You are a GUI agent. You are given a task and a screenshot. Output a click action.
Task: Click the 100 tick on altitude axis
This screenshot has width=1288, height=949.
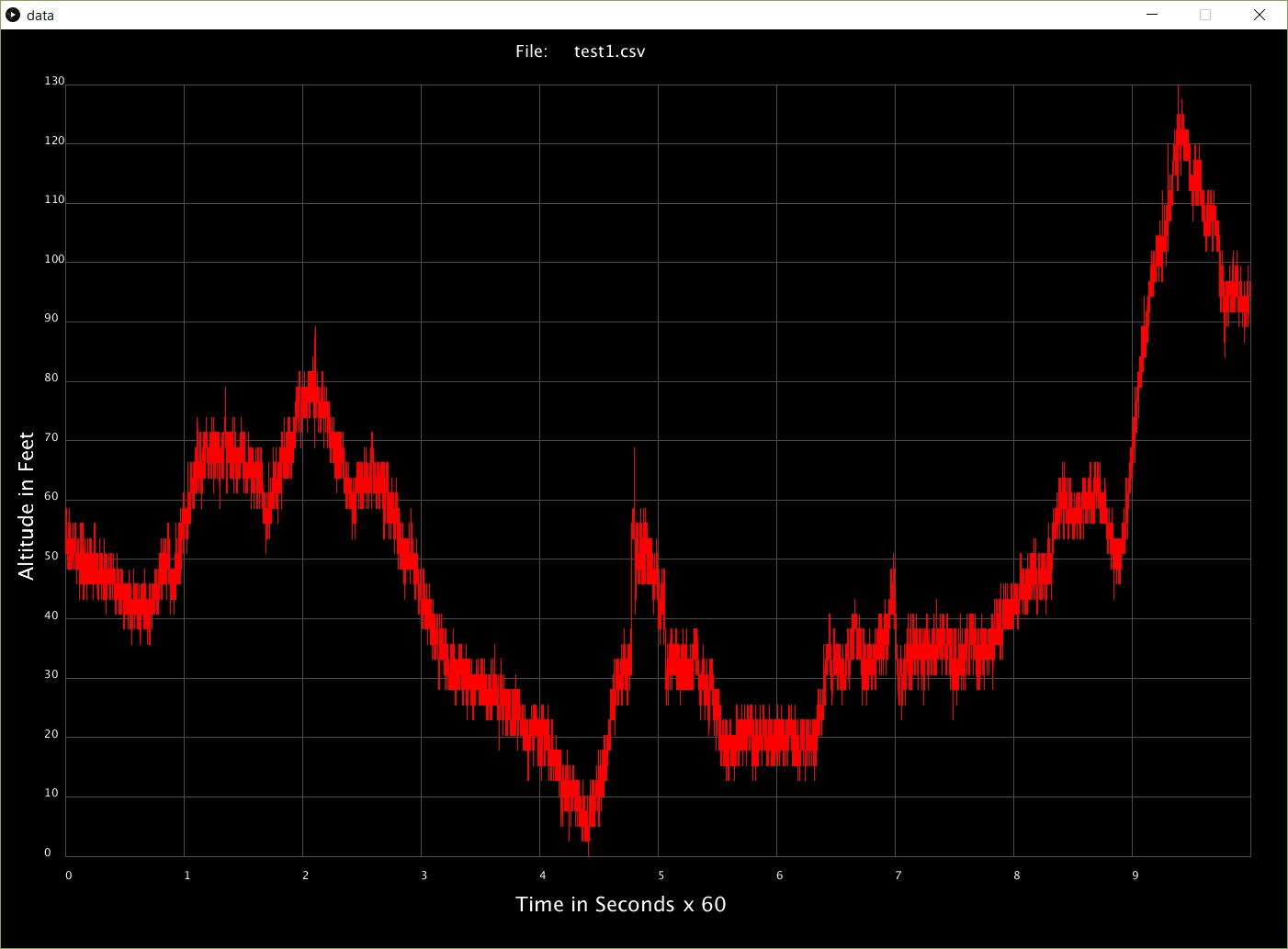tap(54, 259)
